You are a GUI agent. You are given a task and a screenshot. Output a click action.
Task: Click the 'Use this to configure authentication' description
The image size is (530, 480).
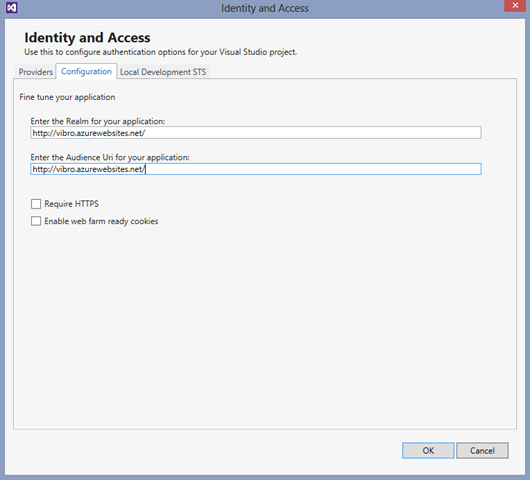click(x=161, y=52)
